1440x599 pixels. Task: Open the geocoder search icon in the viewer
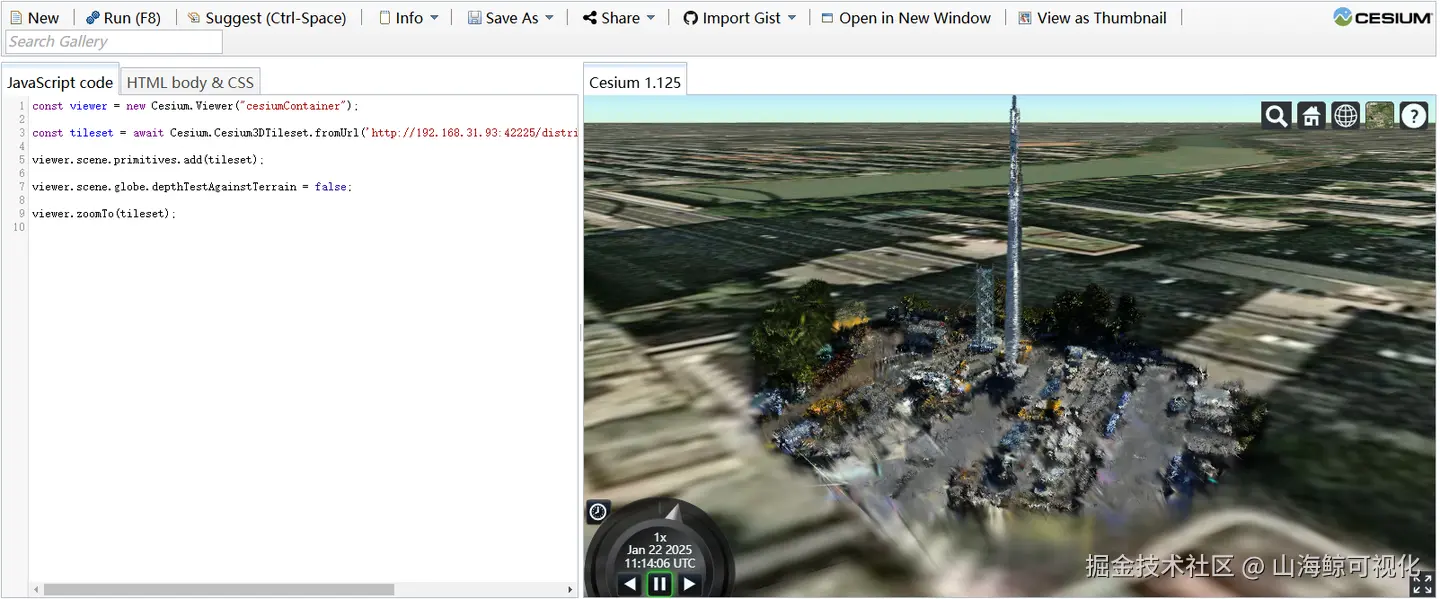(x=1276, y=116)
